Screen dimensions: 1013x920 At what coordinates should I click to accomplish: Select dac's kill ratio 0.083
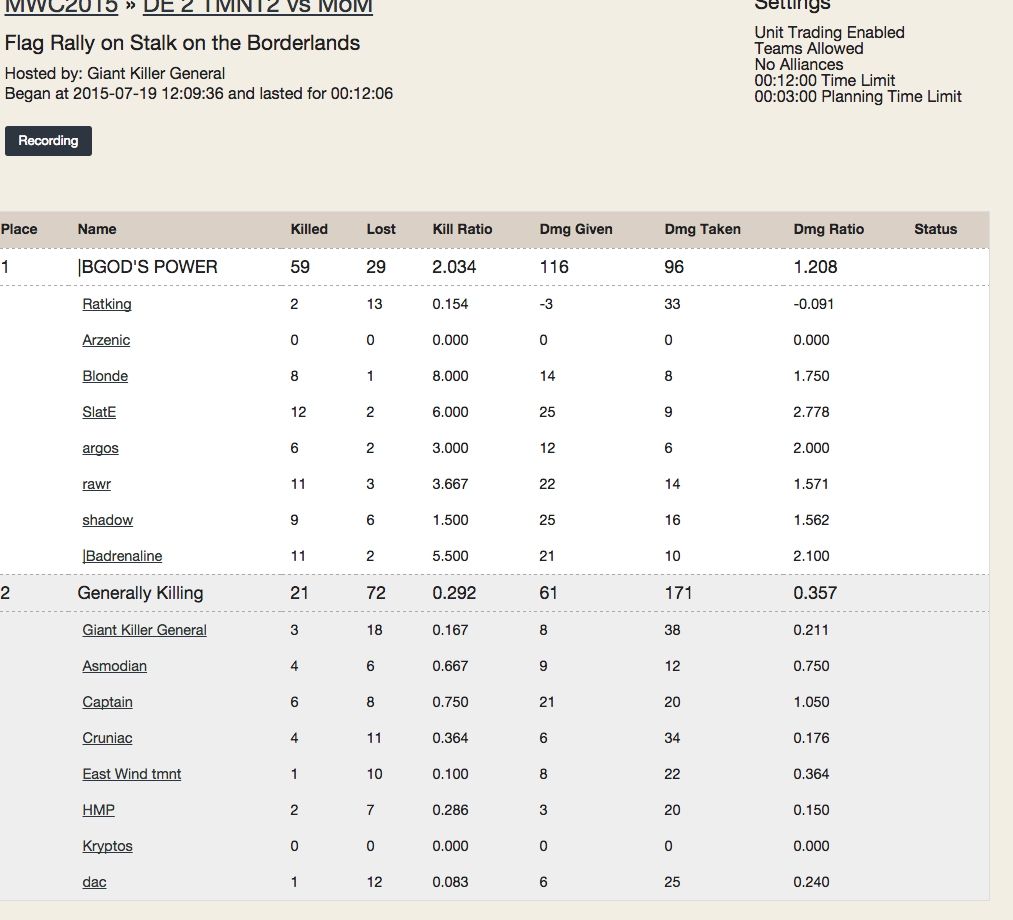click(450, 883)
